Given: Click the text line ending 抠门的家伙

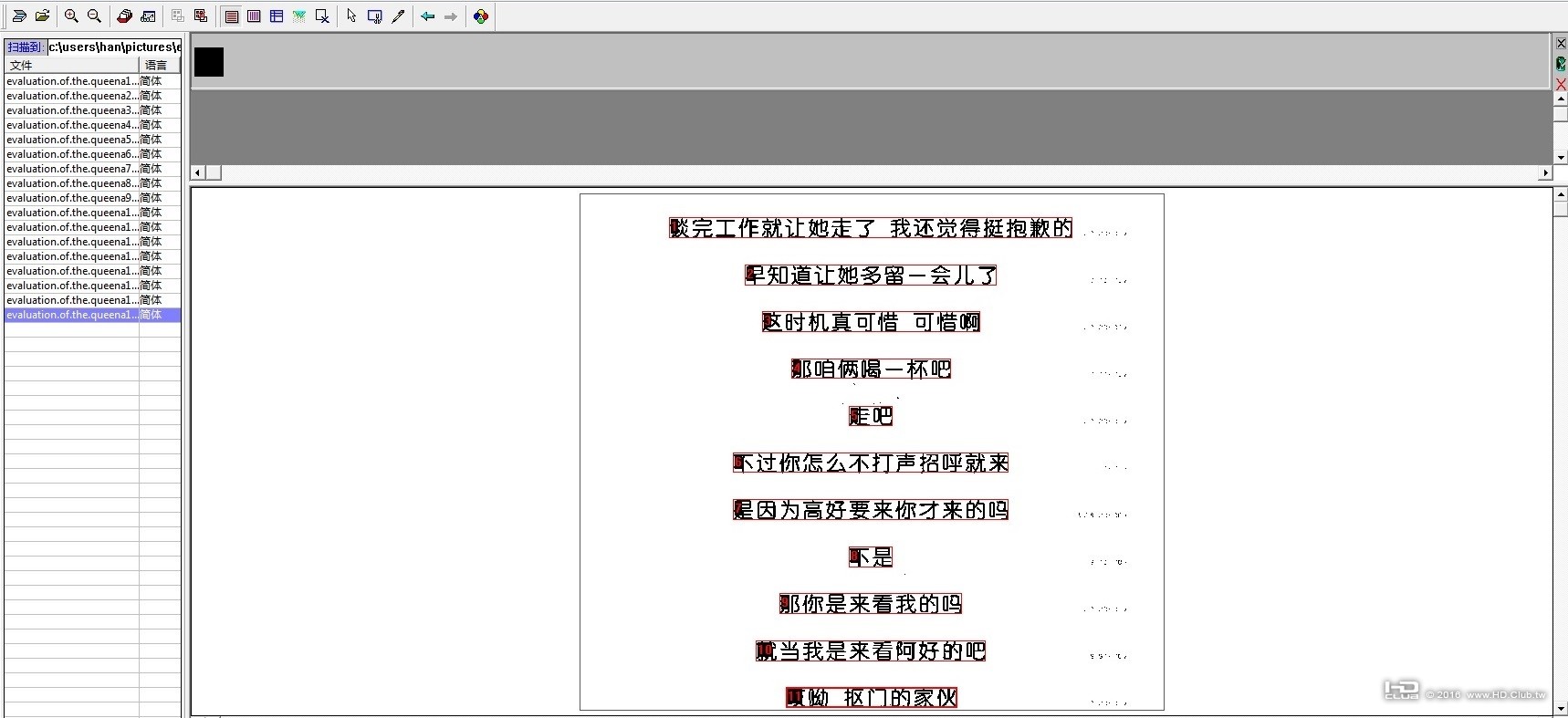Looking at the screenshot, I should pyautogui.click(x=871, y=698).
